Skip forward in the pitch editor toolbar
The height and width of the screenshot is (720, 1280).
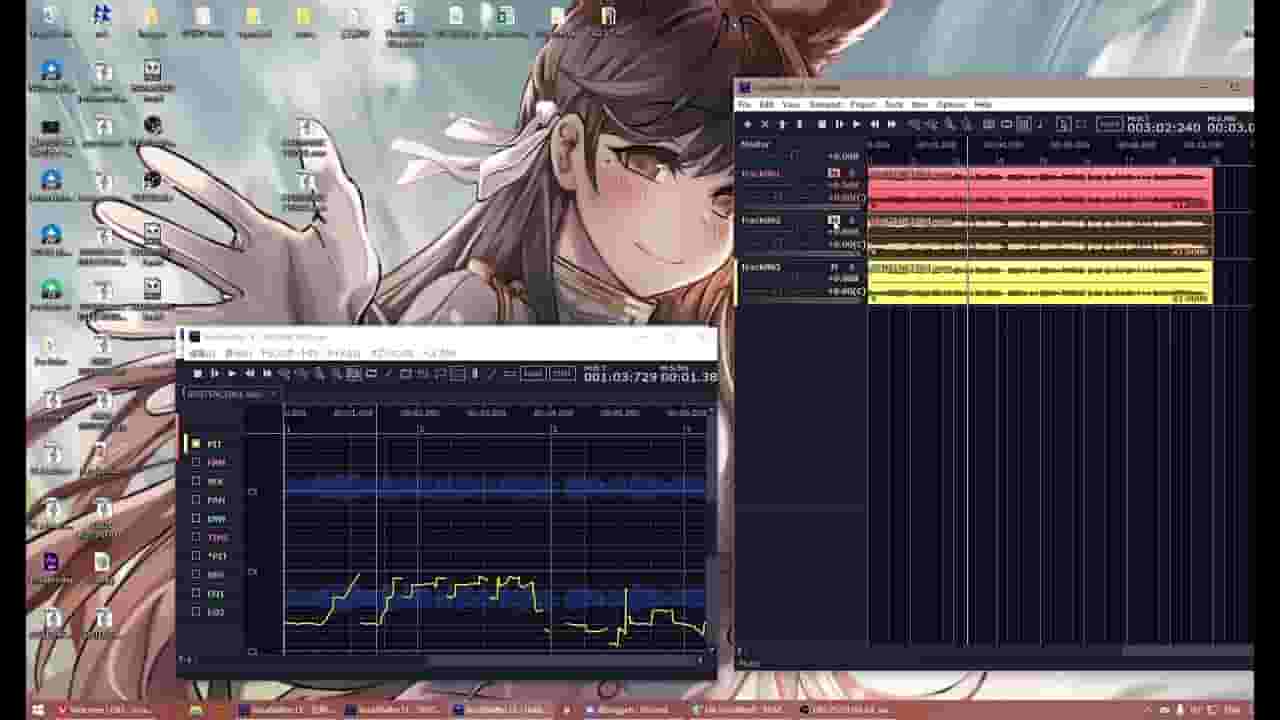(x=267, y=374)
